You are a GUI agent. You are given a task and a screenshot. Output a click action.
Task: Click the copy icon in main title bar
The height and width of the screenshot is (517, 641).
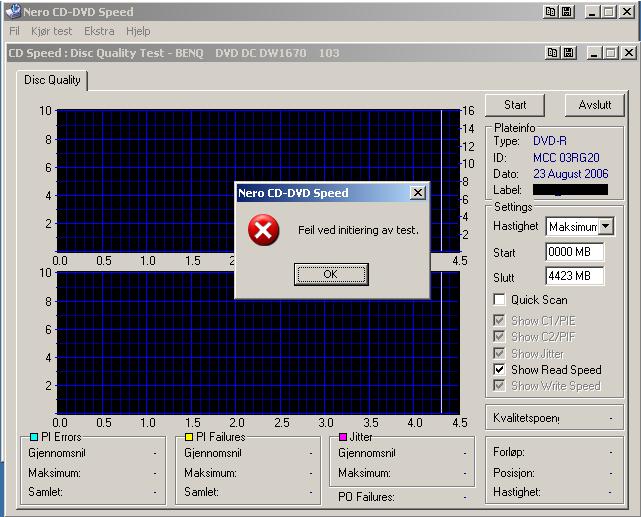tap(550, 12)
